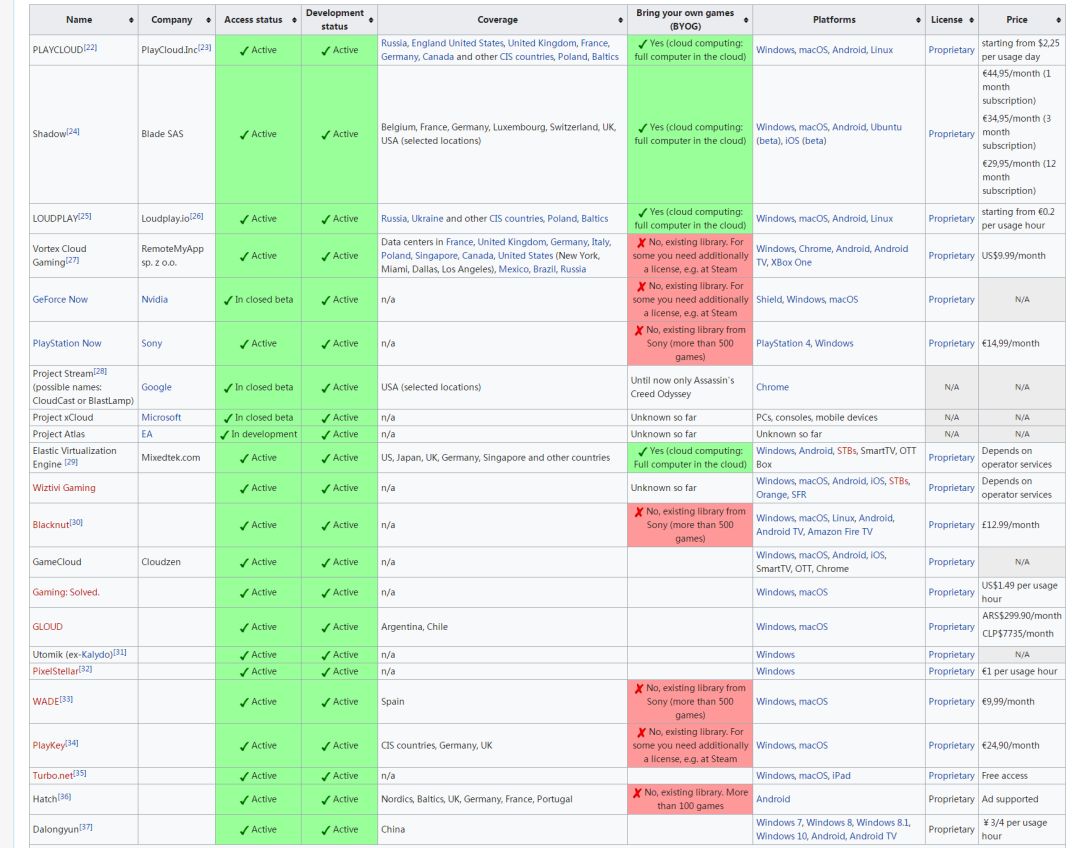Click the "Blade SAS" company text
This screenshot has height=848, width=1080.
click(163, 134)
